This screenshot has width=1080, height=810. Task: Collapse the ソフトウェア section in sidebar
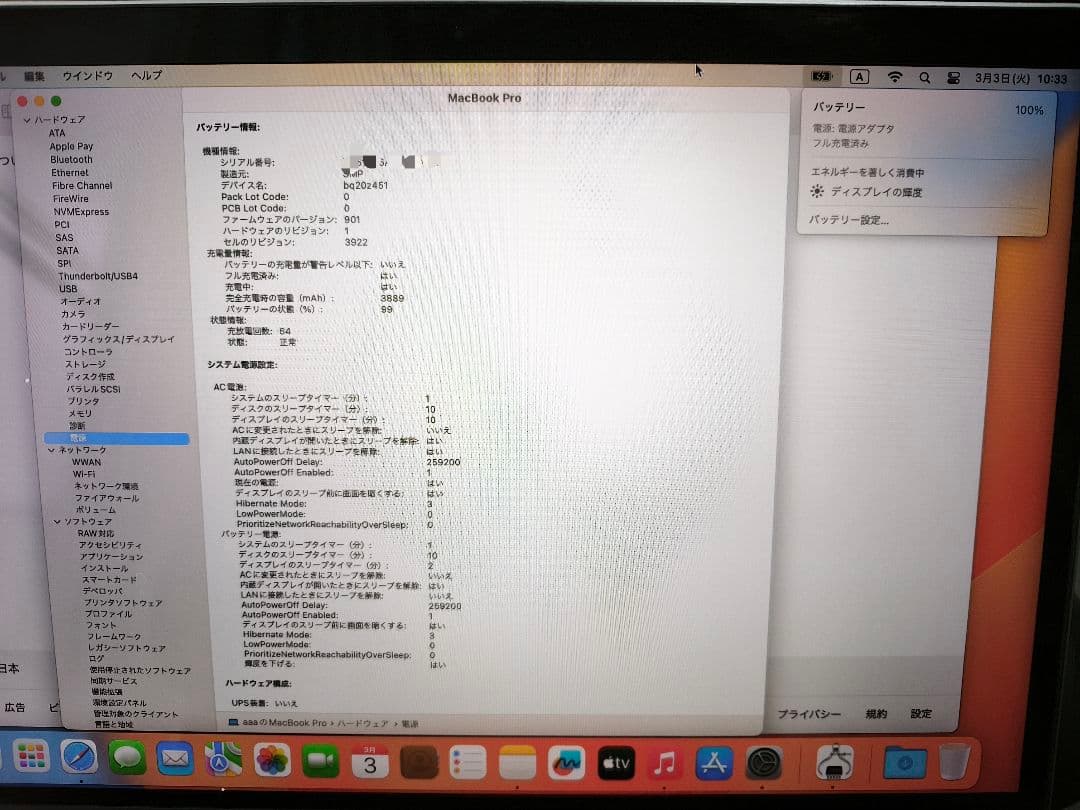click(57, 521)
